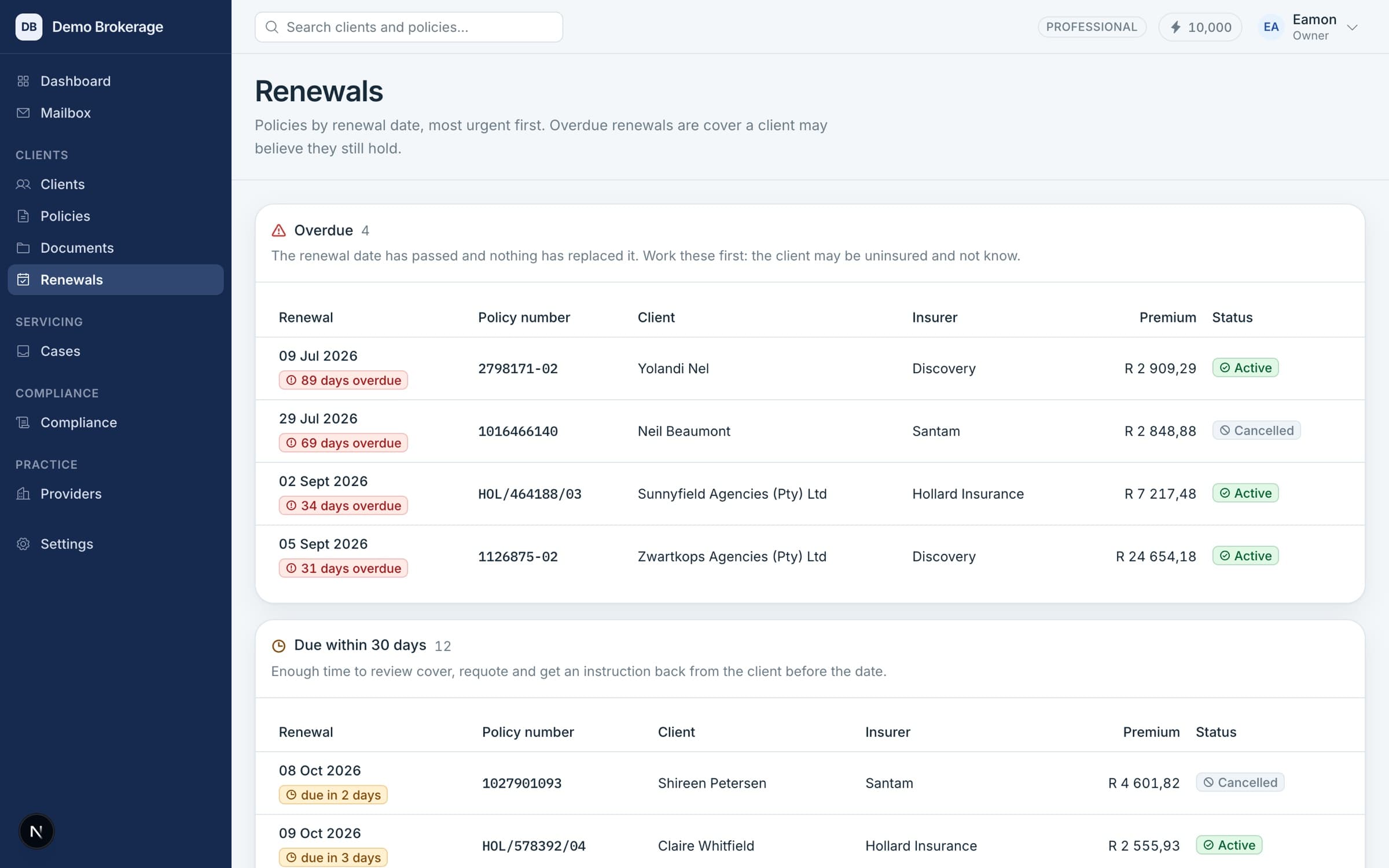1389x868 pixels.
Task: Open policy number 2798171-02
Action: 518,369
